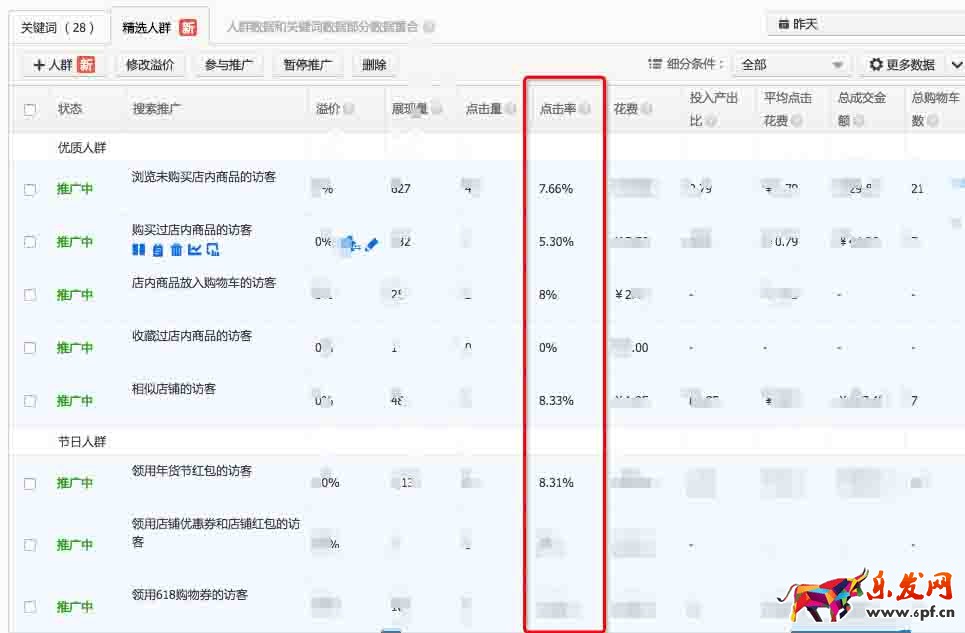Click the trash icon under 购买过店内商品的访客
The height and width of the screenshot is (633, 965).
176,249
